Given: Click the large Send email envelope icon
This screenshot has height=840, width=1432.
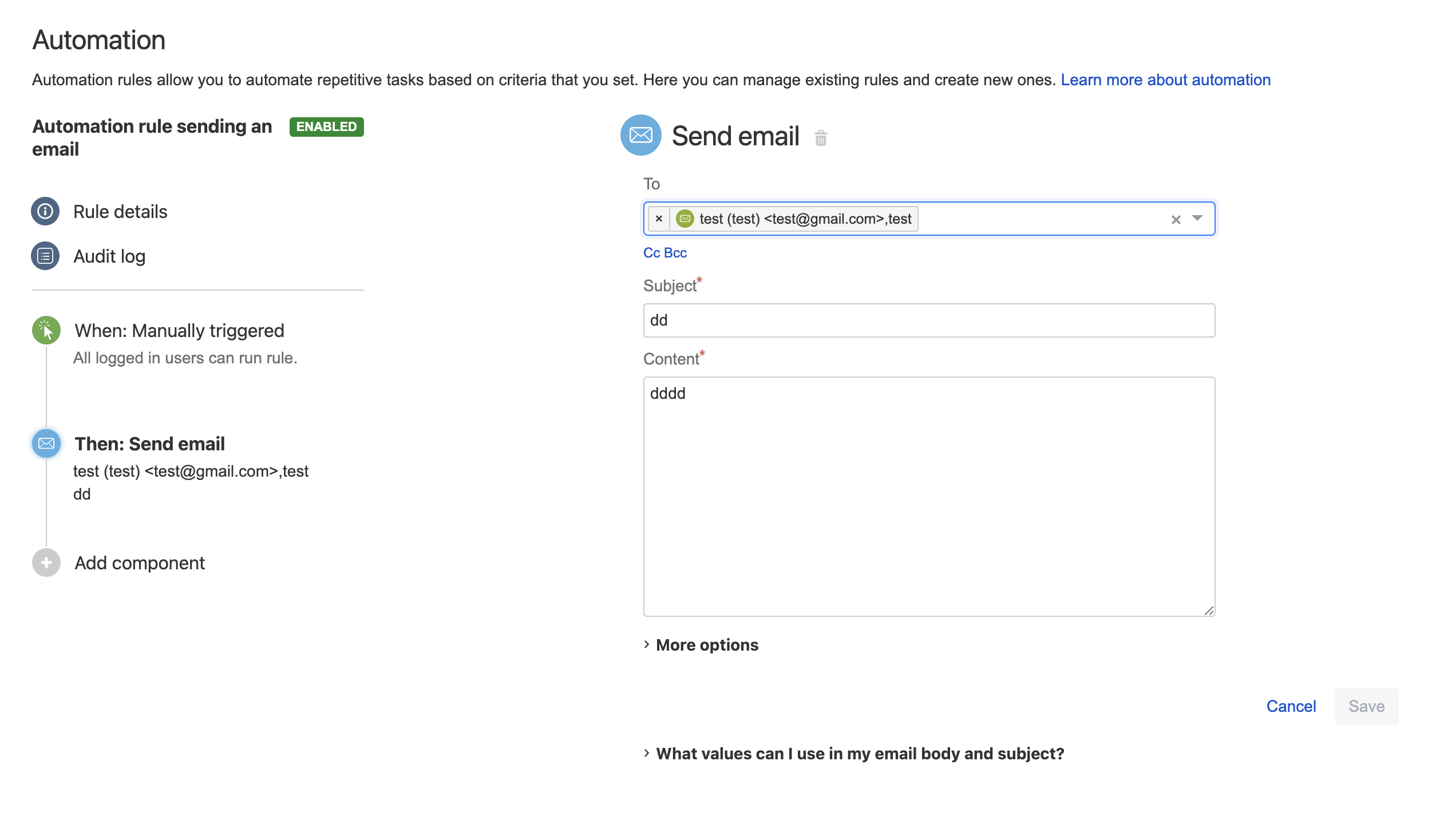Looking at the screenshot, I should (640, 135).
